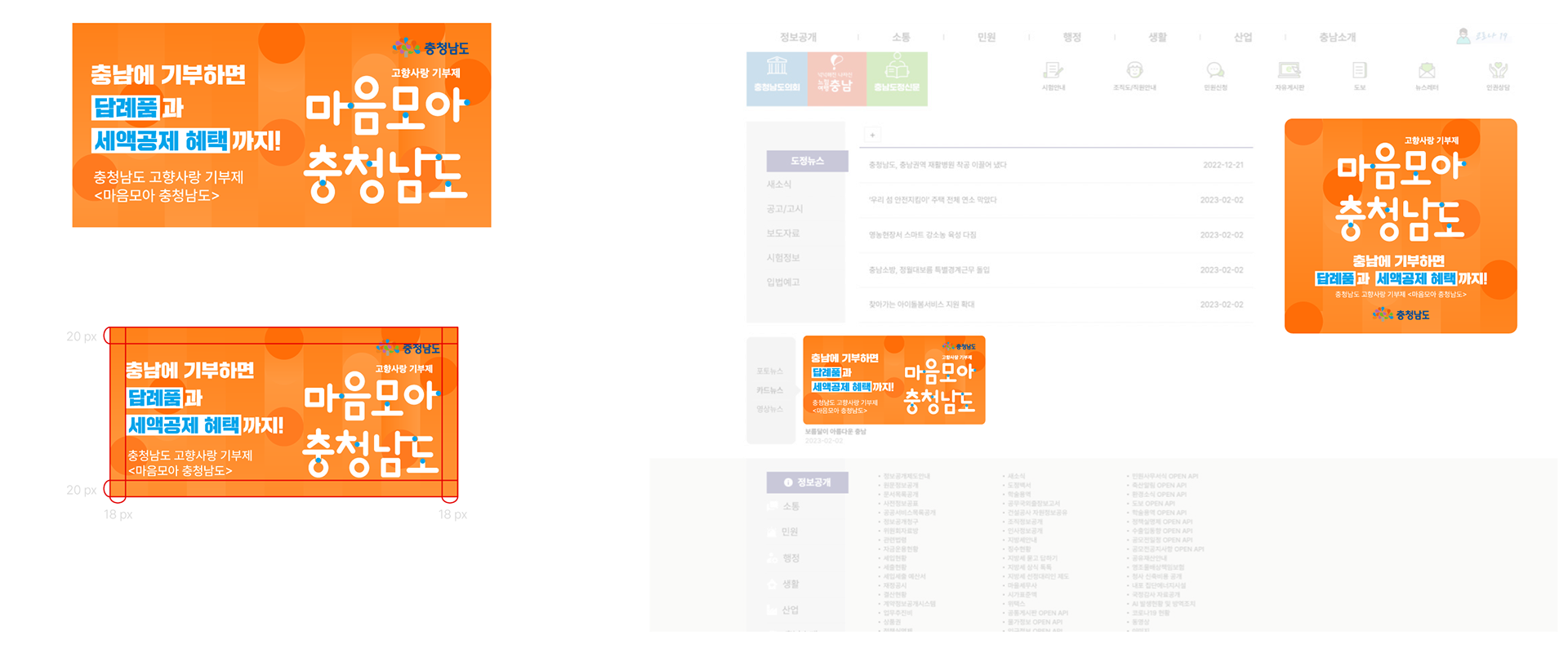Select the 카드뉴스 tab
This screenshot has height=667, width=1568.
click(x=769, y=390)
